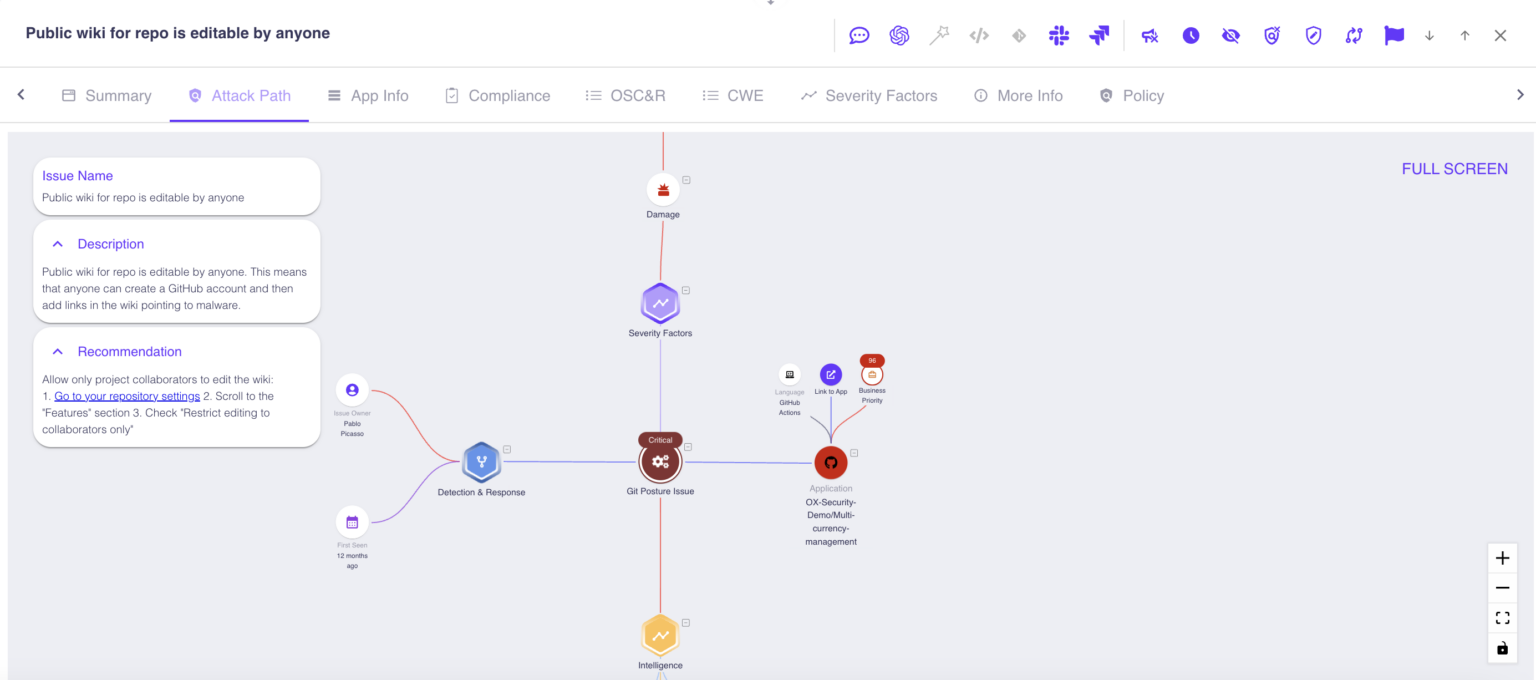Open the ChatGPT AI assistant icon
1536x680 pixels.
pyautogui.click(x=899, y=35)
